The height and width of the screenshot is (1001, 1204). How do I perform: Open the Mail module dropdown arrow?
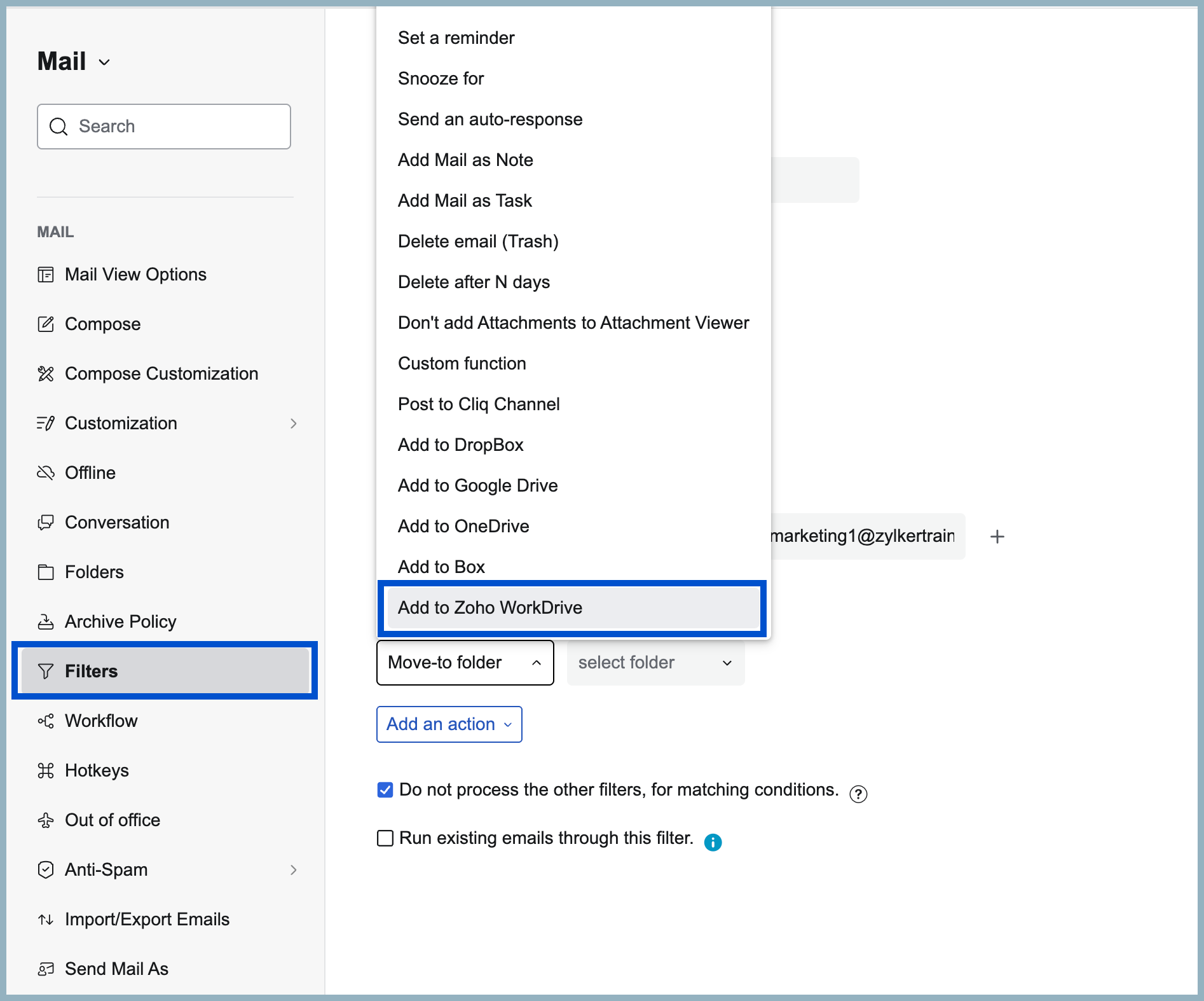point(105,62)
